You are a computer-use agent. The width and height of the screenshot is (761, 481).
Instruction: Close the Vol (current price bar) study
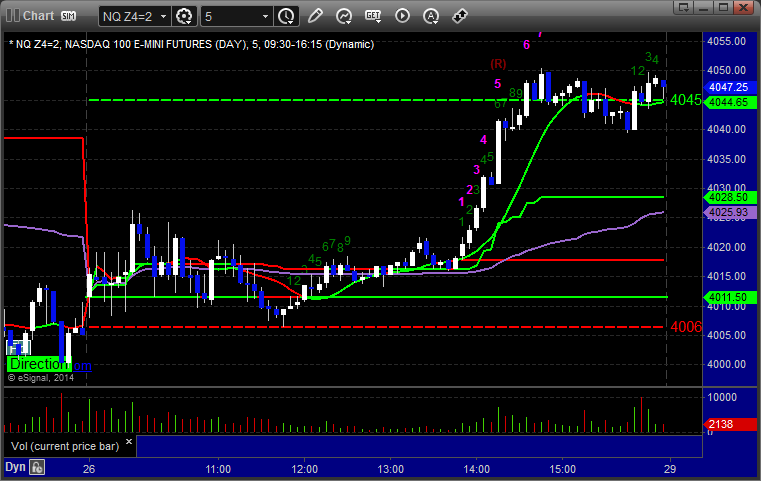tap(129, 442)
